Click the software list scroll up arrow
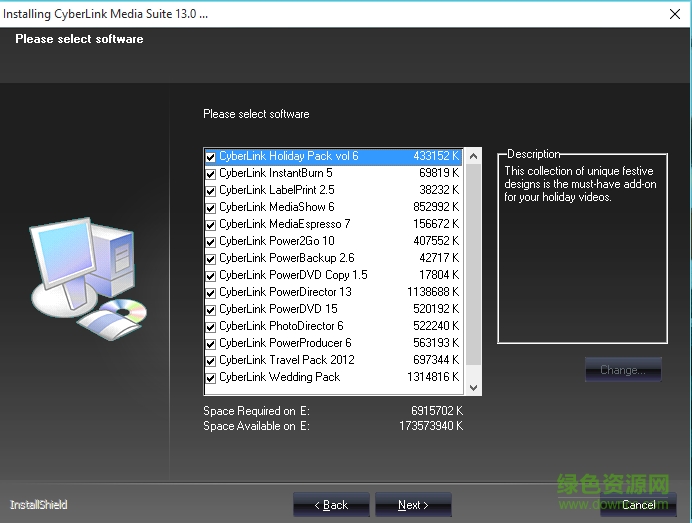 (x=474, y=157)
